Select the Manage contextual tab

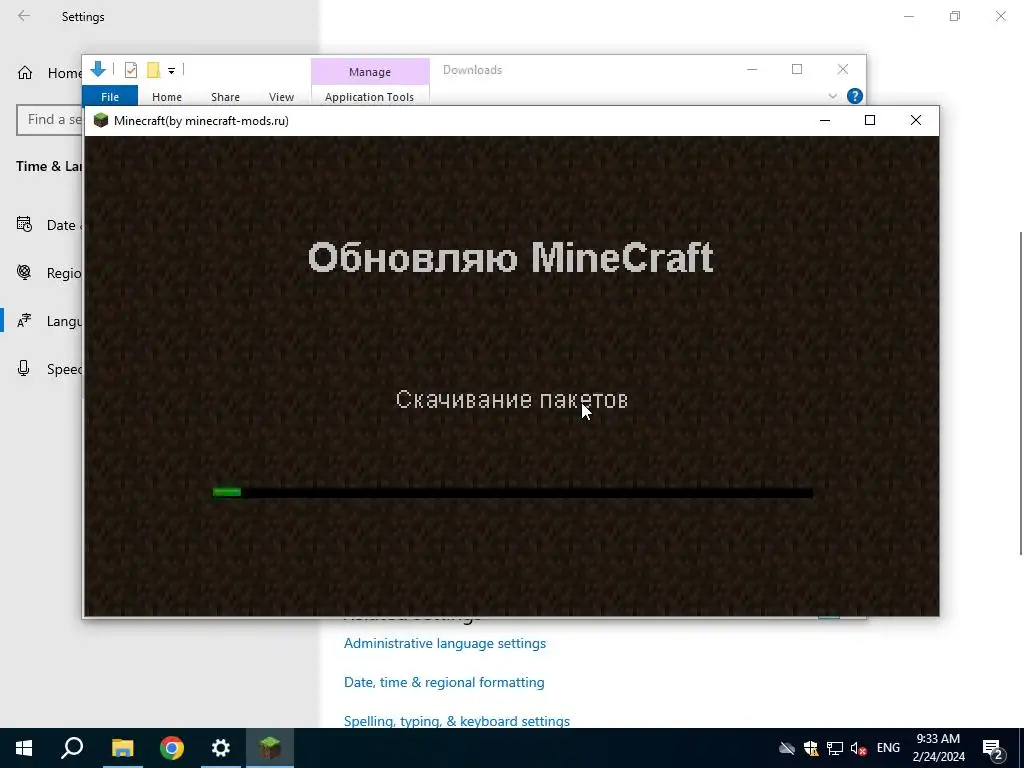pos(370,72)
